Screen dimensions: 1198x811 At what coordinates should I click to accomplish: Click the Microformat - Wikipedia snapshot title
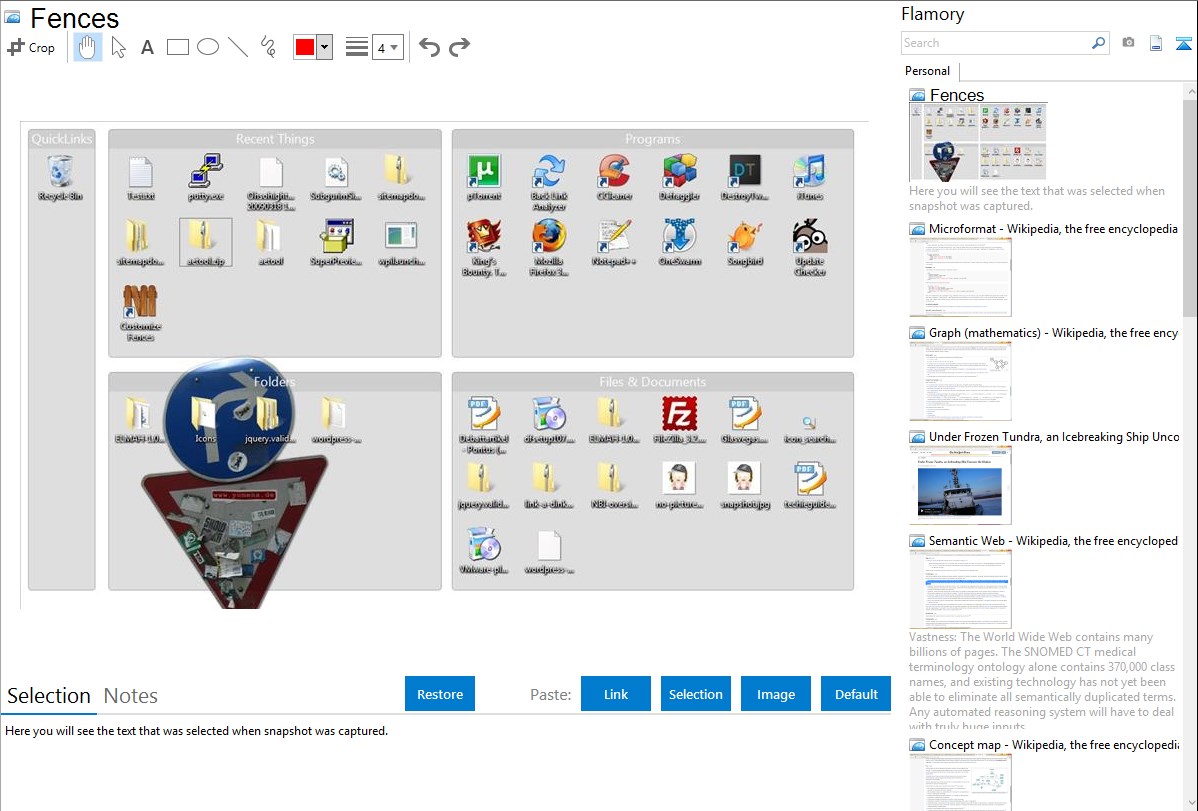[x=1053, y=229]
